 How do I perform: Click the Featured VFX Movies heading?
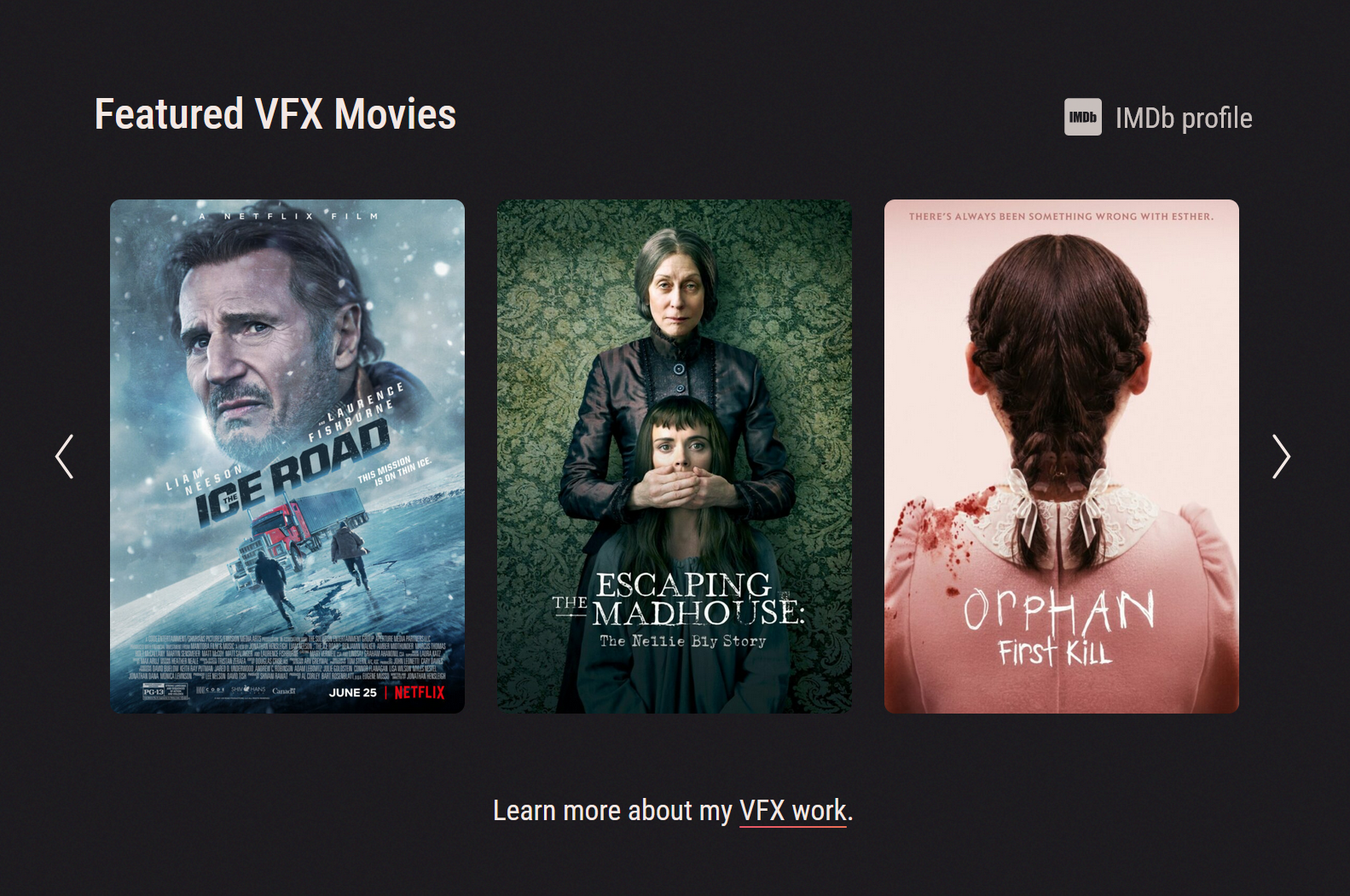pos(275,114)
